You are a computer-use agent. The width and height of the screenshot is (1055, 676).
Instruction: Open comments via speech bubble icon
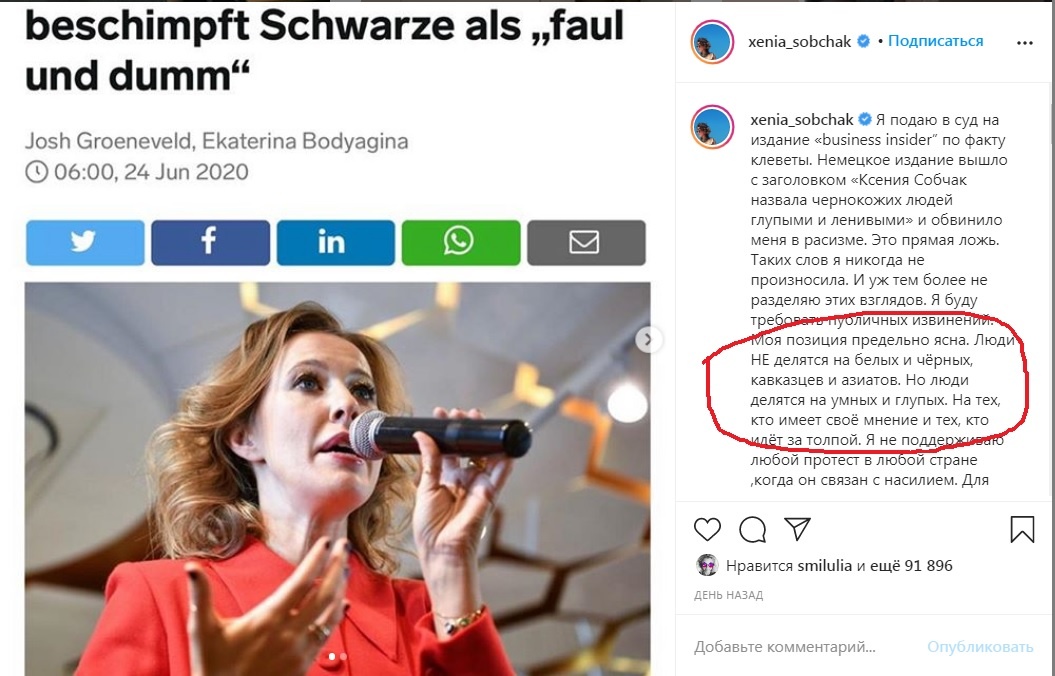point(752,529)
